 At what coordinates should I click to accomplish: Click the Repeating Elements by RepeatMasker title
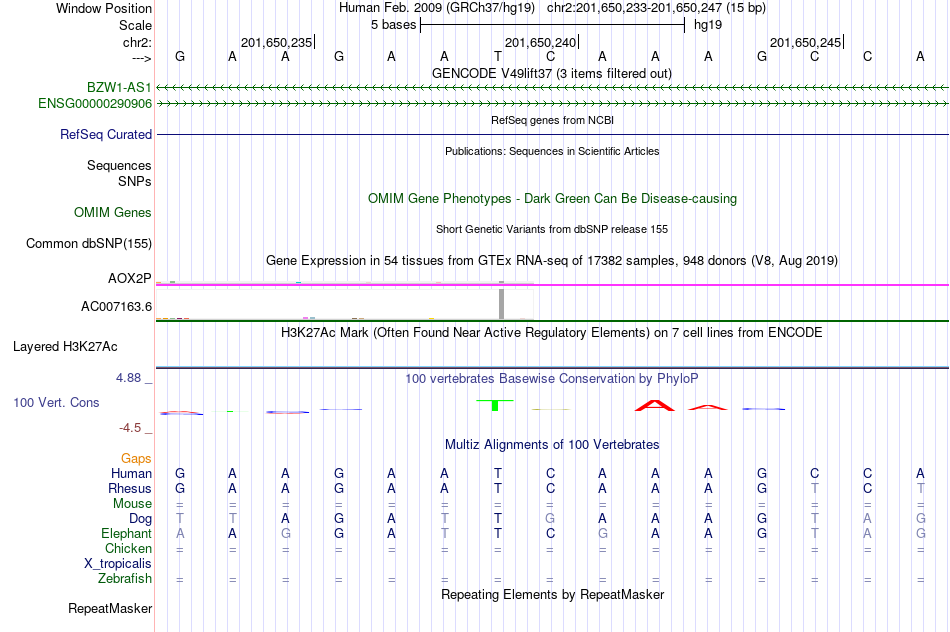tap(553, 594)
